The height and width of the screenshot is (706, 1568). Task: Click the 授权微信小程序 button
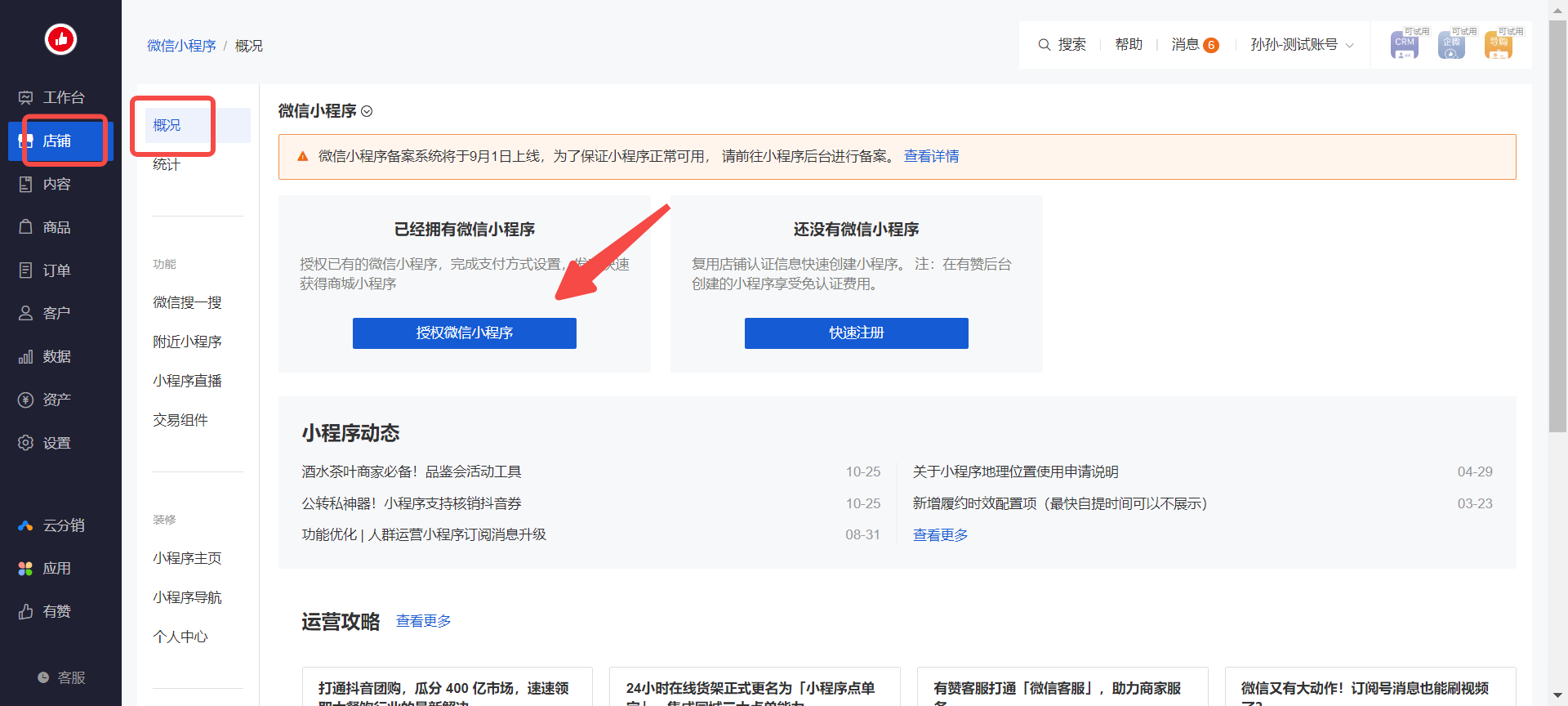click(x=465, y=333)
